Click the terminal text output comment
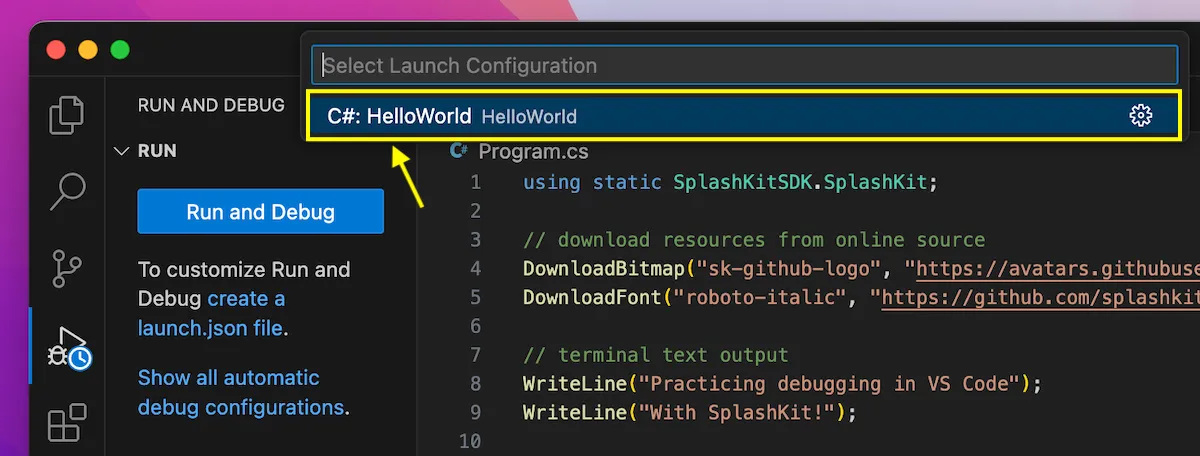1200x456 pixels. (x=655, y=355)
